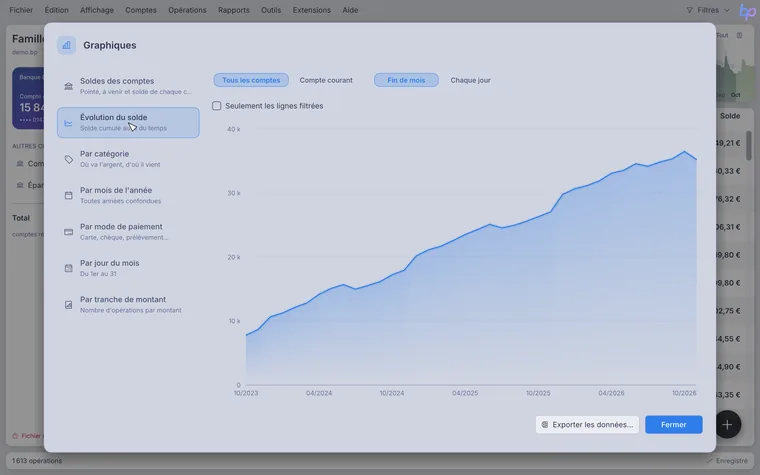Image resolution: width=760 pixels, height=475 pixels.
Task: Click the Solde column header in background
Action: (729, 116)
